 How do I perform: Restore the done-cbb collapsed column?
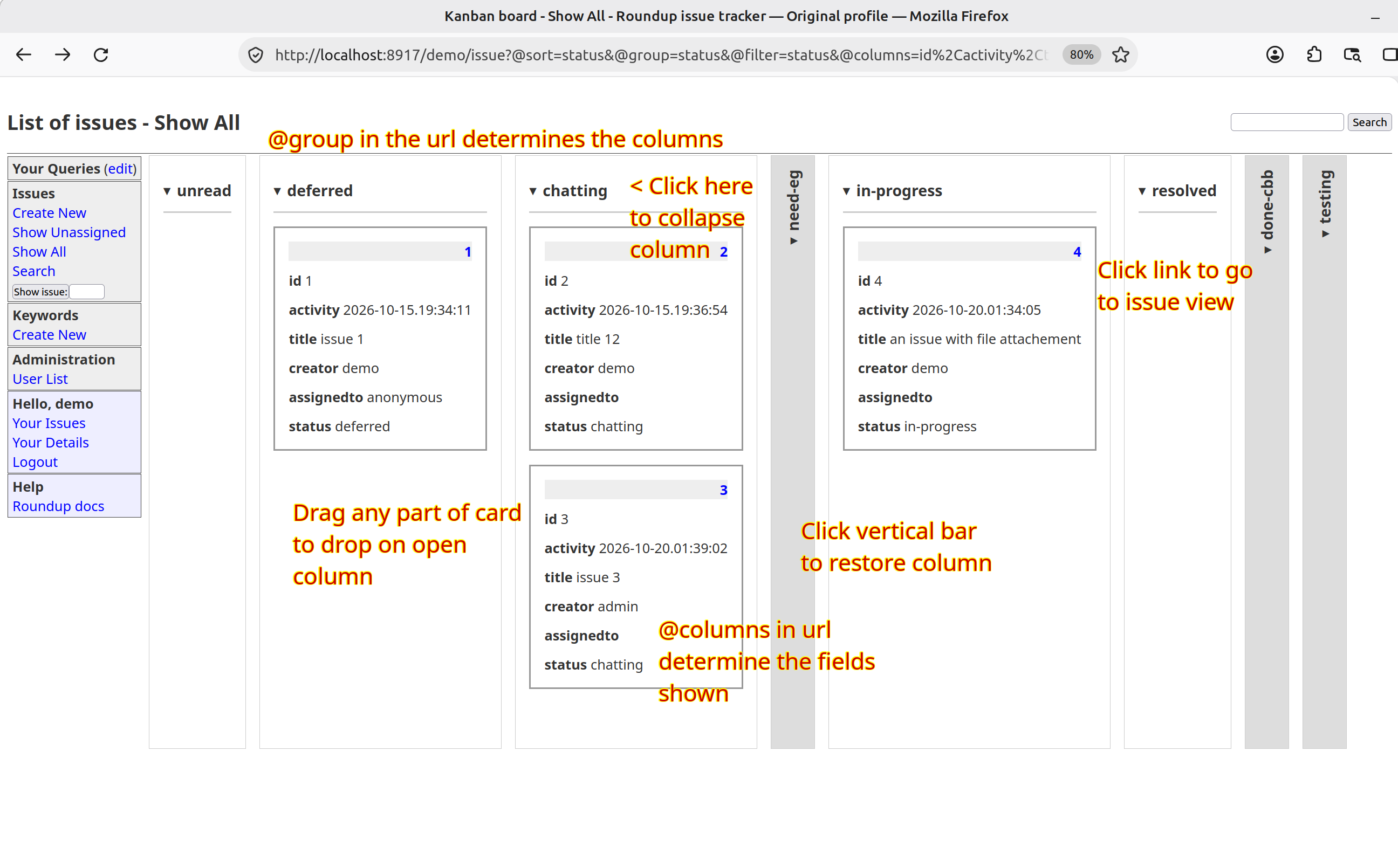click(1266, 451)
